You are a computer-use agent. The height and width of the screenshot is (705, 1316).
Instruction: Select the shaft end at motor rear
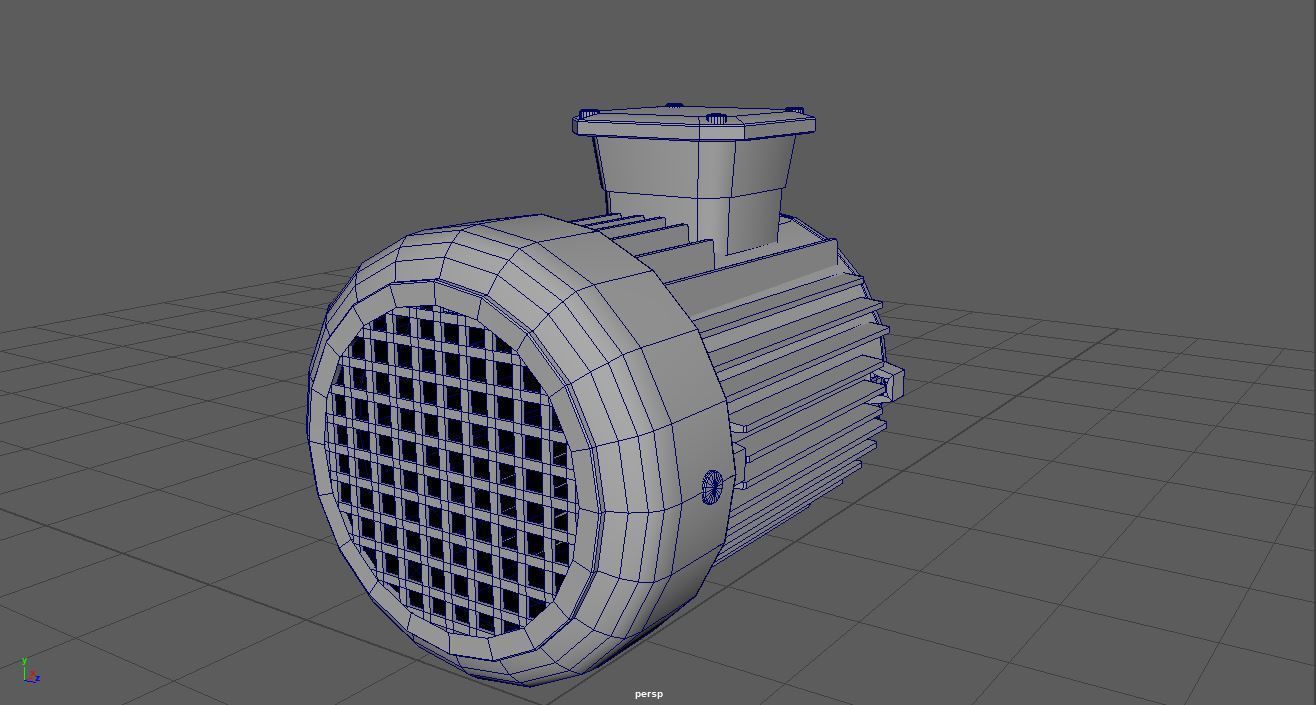click(x=887, y=382)
